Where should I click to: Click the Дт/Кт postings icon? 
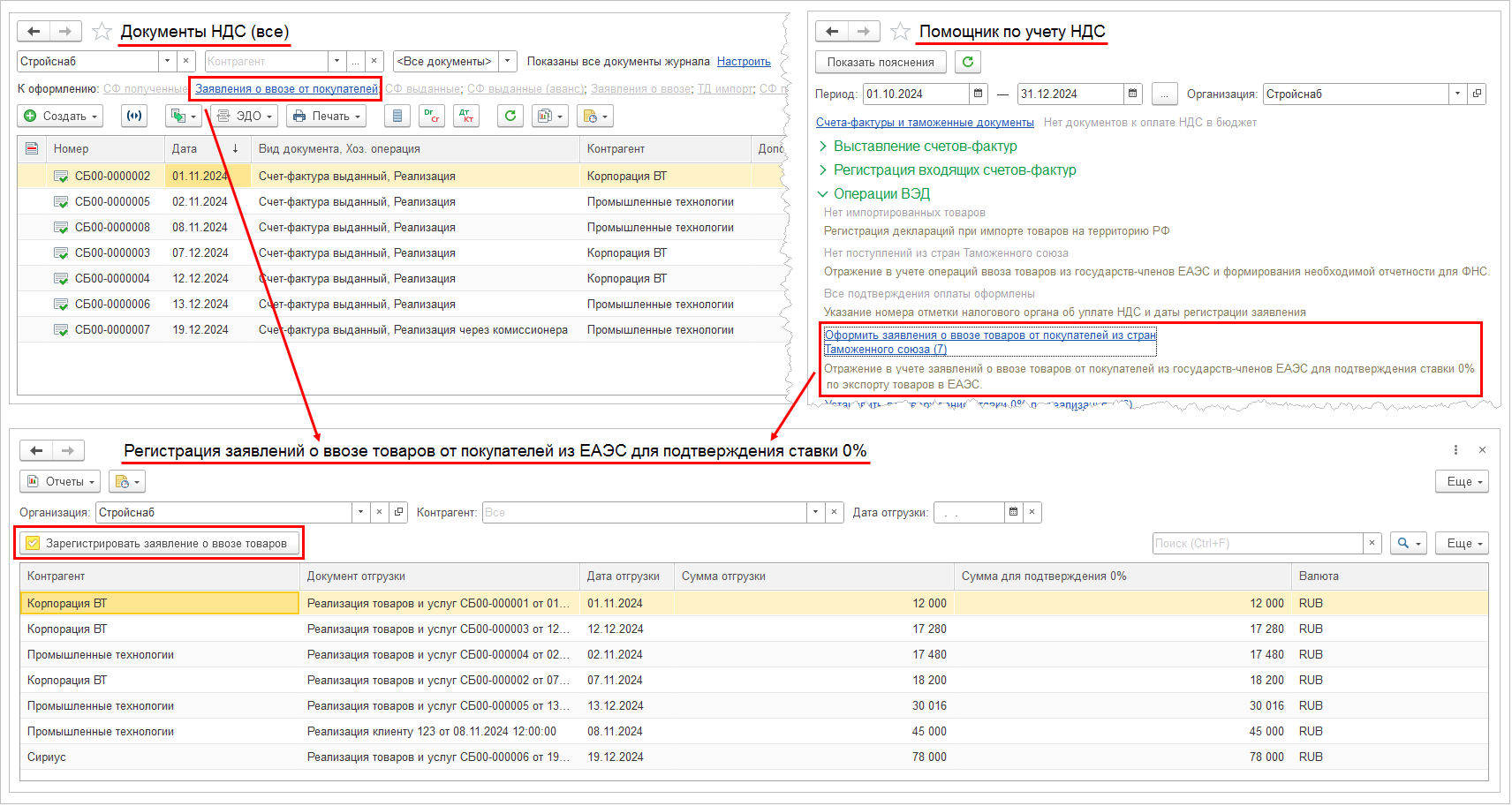pos(465,116)
